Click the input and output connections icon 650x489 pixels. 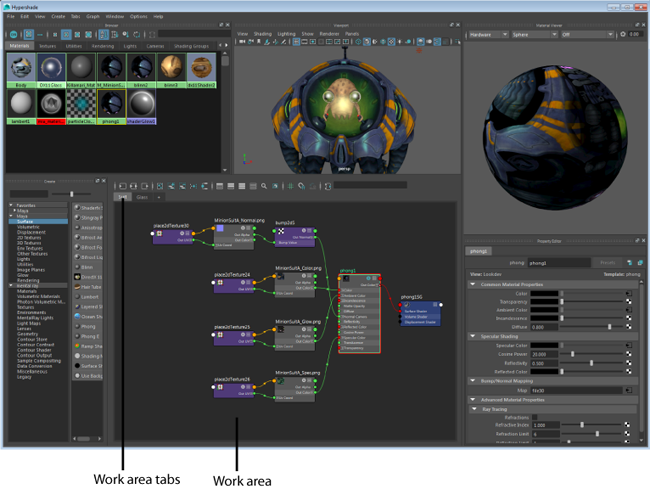pyautogui.click(x=133, y=186)
